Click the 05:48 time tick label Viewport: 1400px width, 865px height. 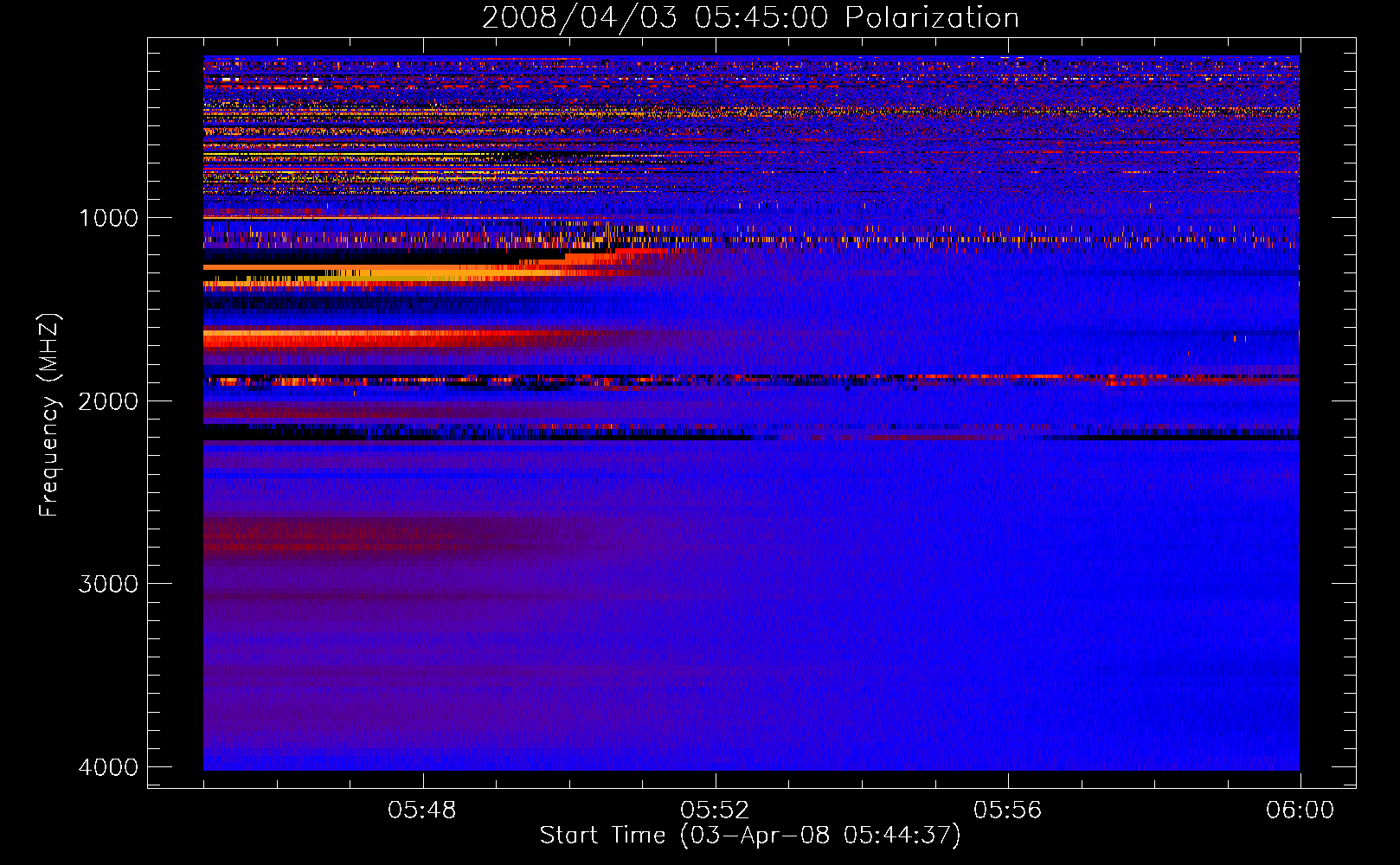tap(422, 811)
